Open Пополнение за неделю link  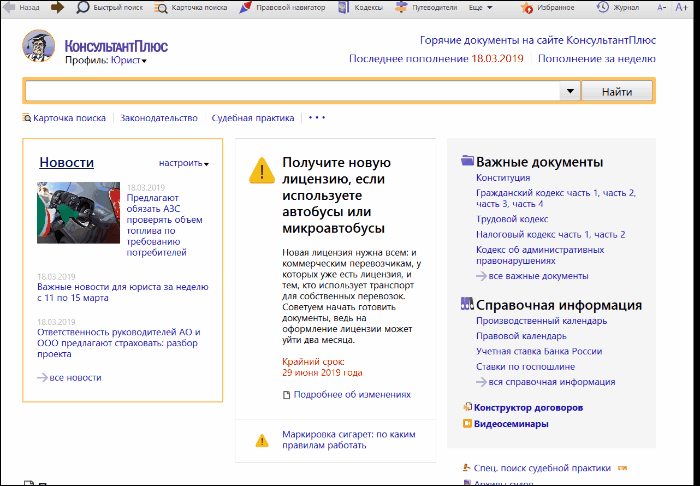tap(596, 58)
